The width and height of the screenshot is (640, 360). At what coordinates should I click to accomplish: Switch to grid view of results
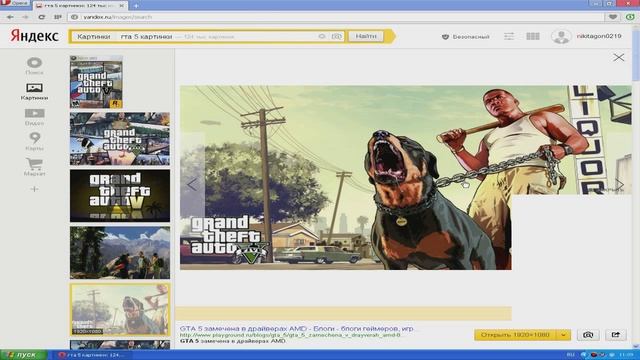[533, 36]
